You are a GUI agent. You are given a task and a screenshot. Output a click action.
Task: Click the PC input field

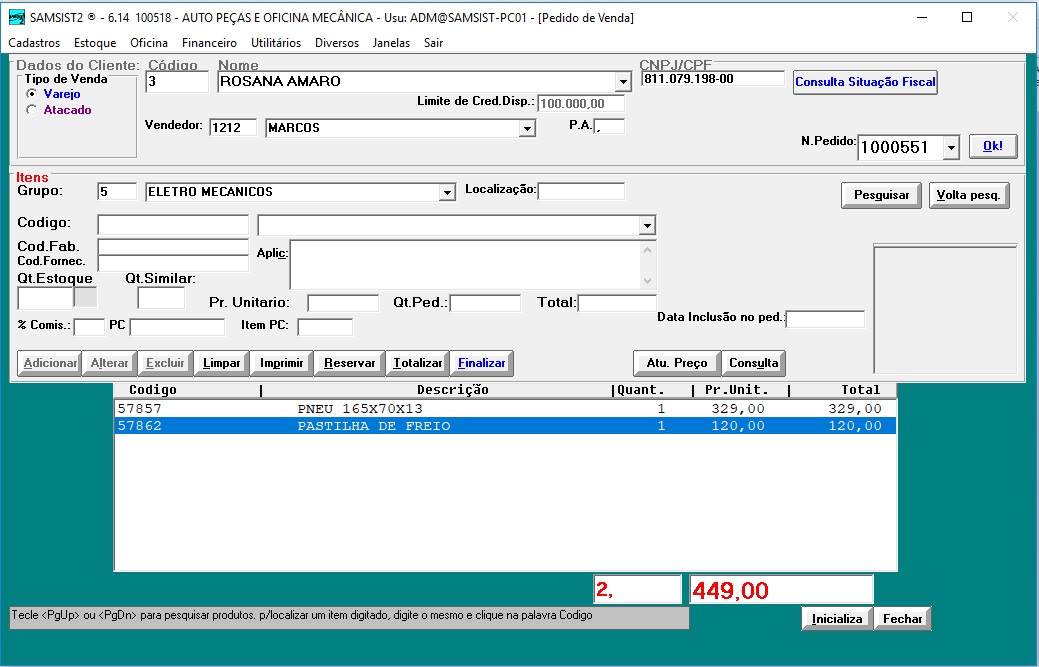click(x=177, y=327)
